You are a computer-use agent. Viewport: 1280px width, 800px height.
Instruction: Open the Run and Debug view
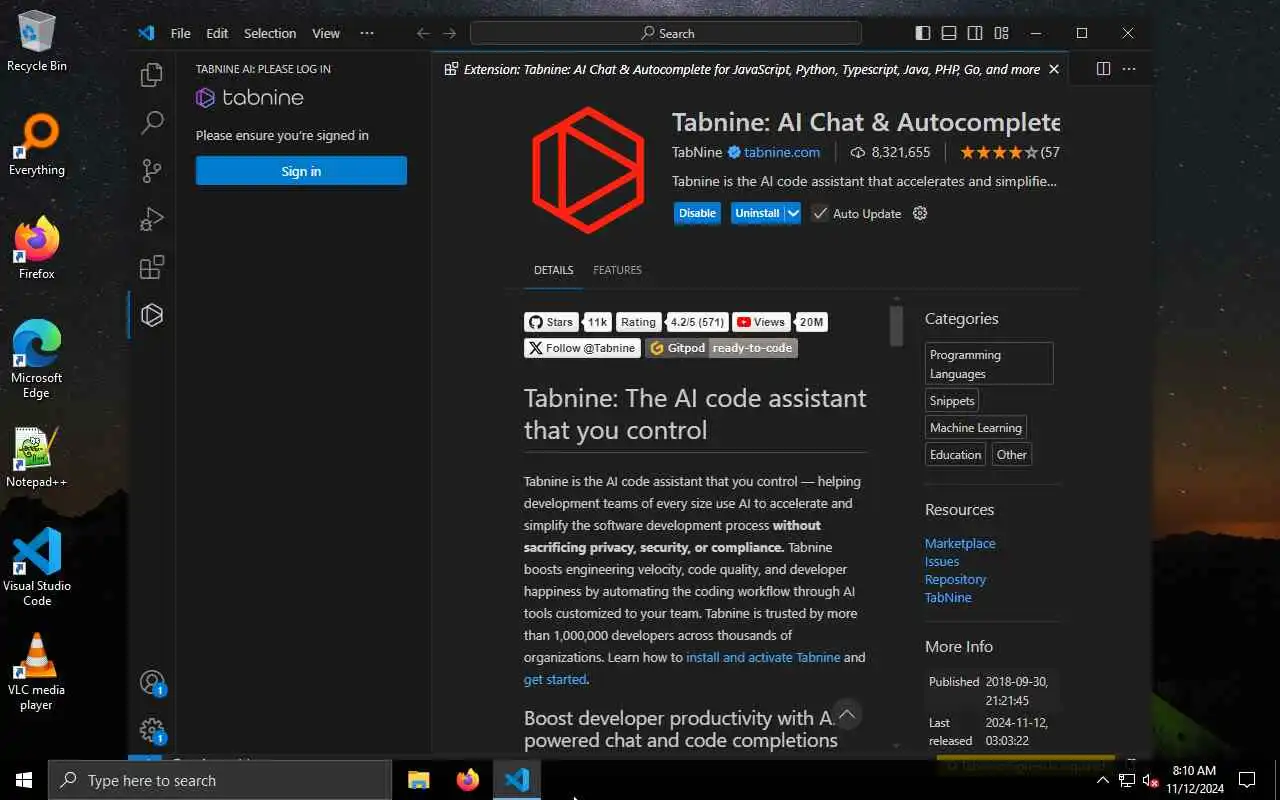152,219
